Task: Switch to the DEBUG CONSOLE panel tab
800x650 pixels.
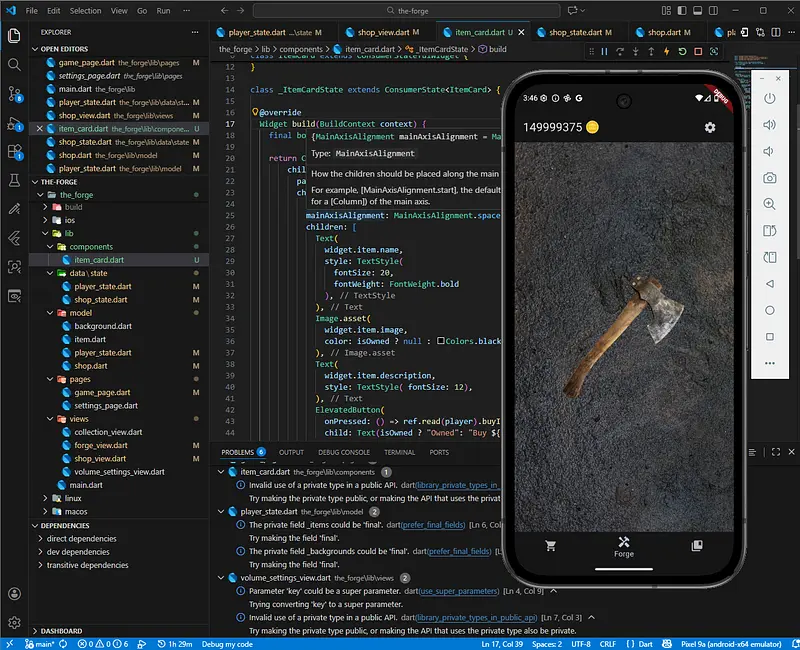Action: [x=343, y=452]
